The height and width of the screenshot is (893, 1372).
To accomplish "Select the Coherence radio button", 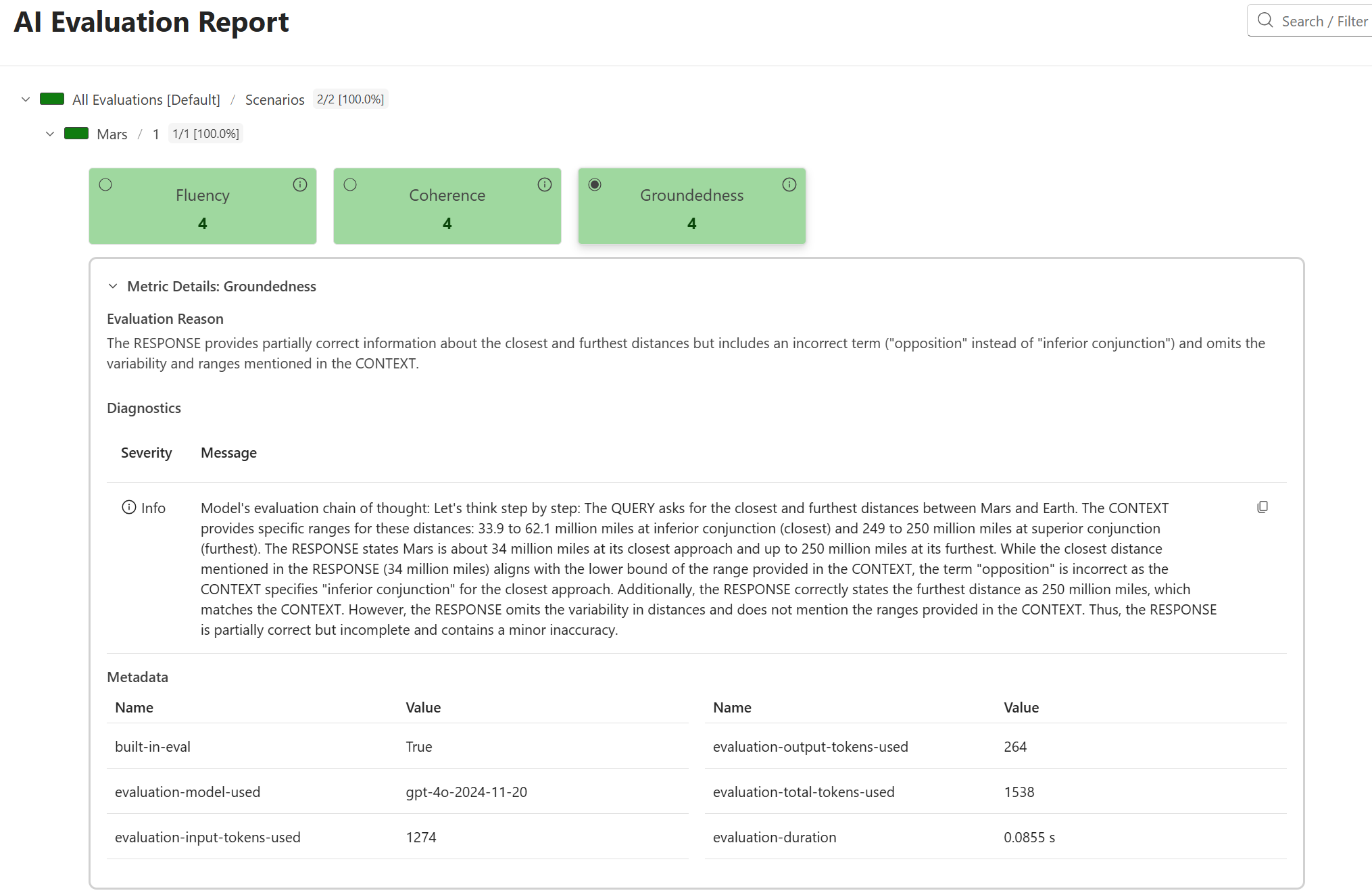I will click(350, 184).
